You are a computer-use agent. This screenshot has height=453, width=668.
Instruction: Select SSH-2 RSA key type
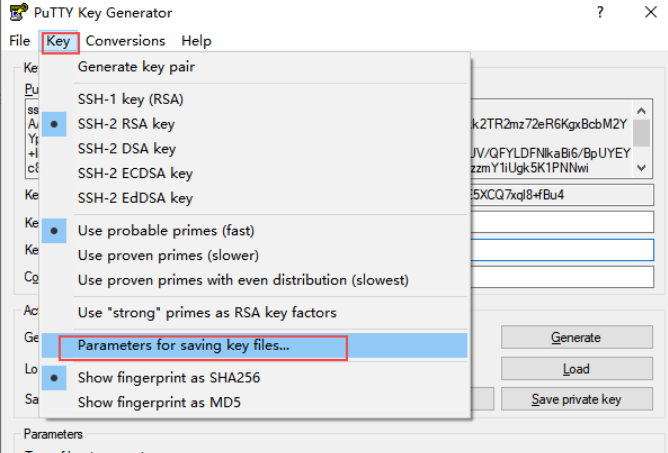tap(126, 124)
